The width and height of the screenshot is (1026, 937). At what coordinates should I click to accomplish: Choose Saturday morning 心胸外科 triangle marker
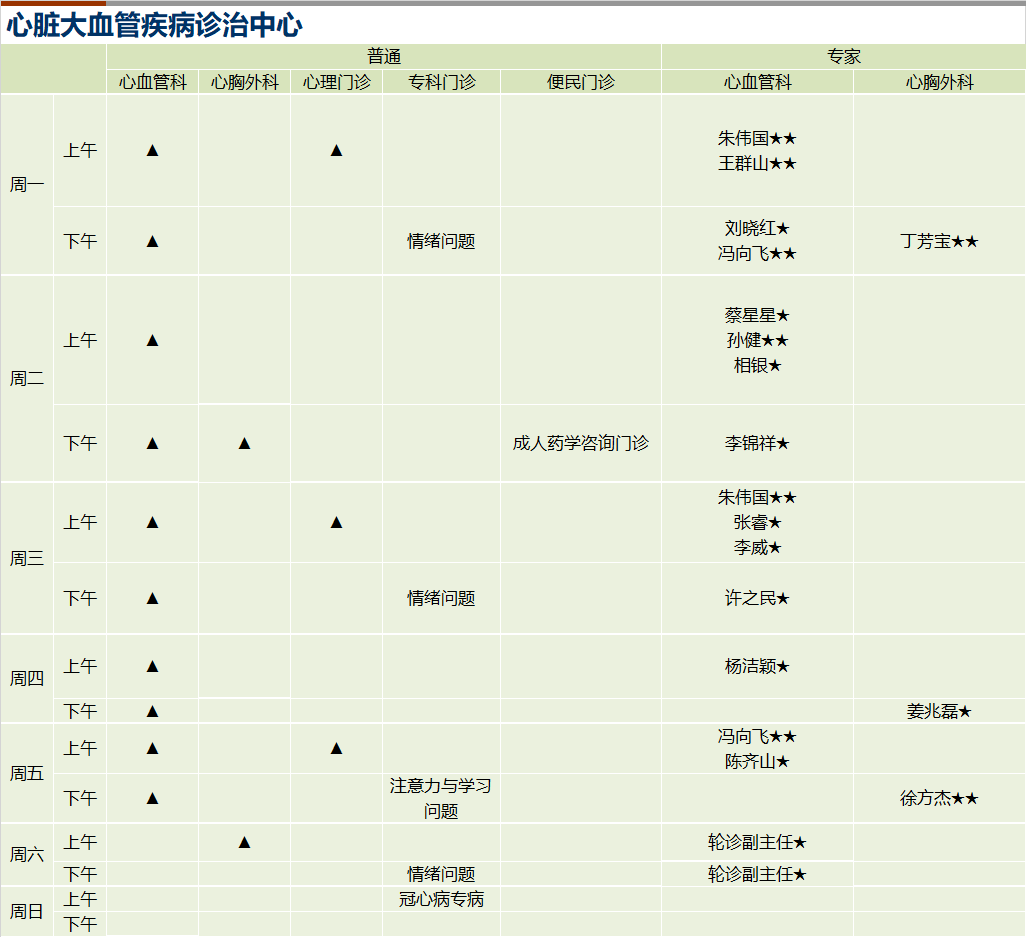244,842
